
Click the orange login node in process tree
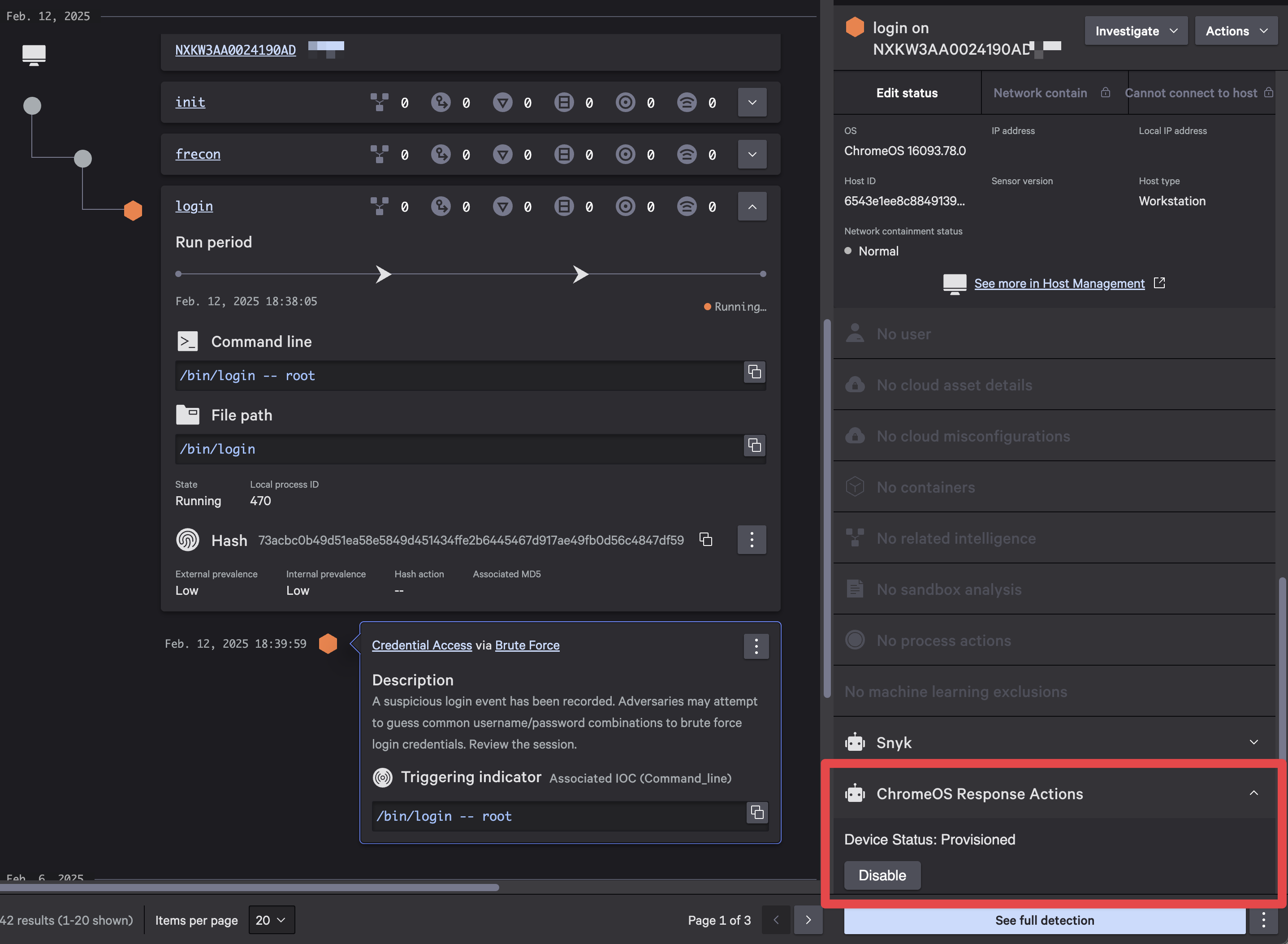(x=133, y=210)
